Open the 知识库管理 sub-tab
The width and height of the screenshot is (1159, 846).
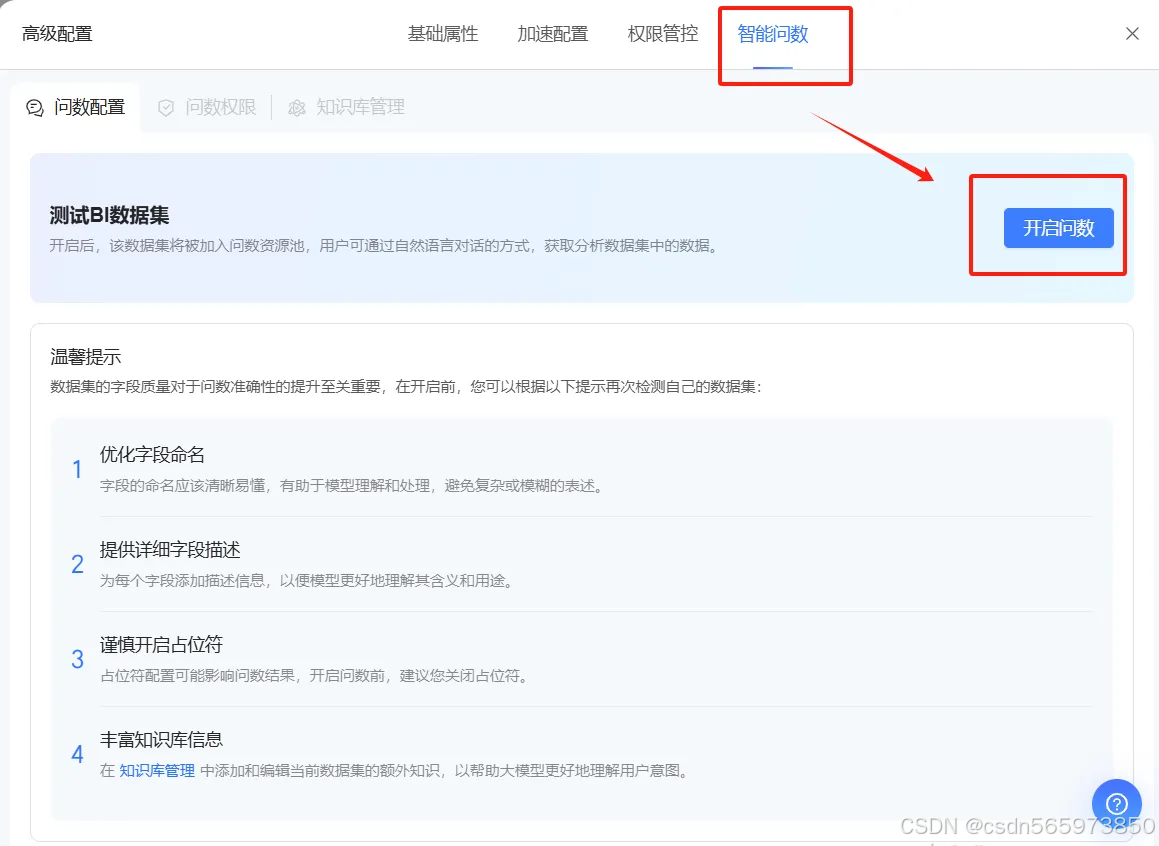[357, 107]
